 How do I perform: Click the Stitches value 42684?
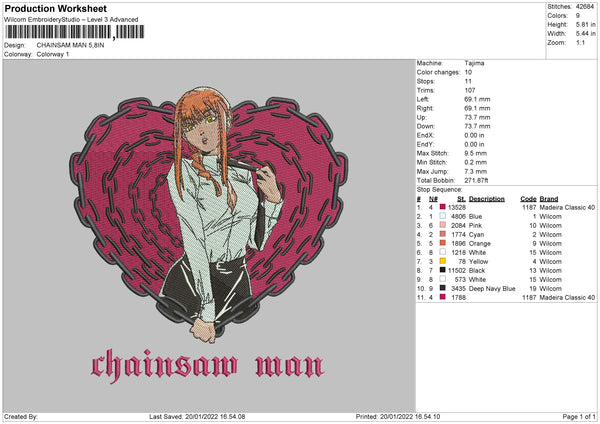[x=585, y=7]
